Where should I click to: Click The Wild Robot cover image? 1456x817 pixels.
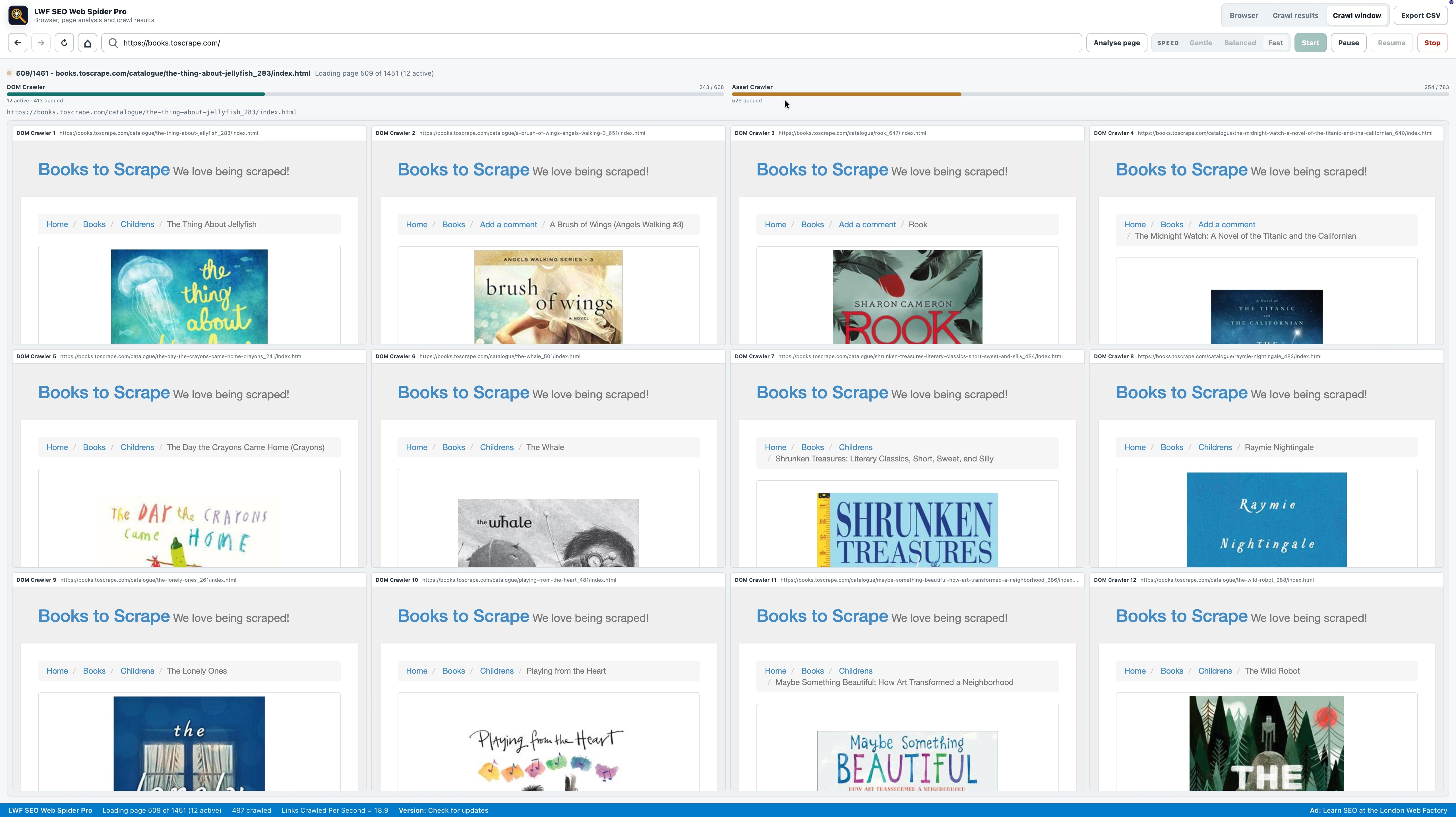click(x=1266, y=743)
